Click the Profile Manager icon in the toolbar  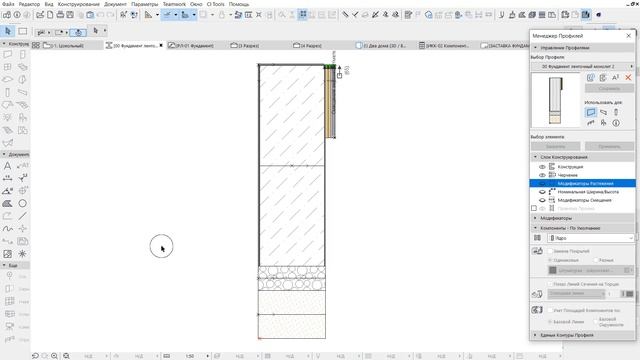coord(586,15)
